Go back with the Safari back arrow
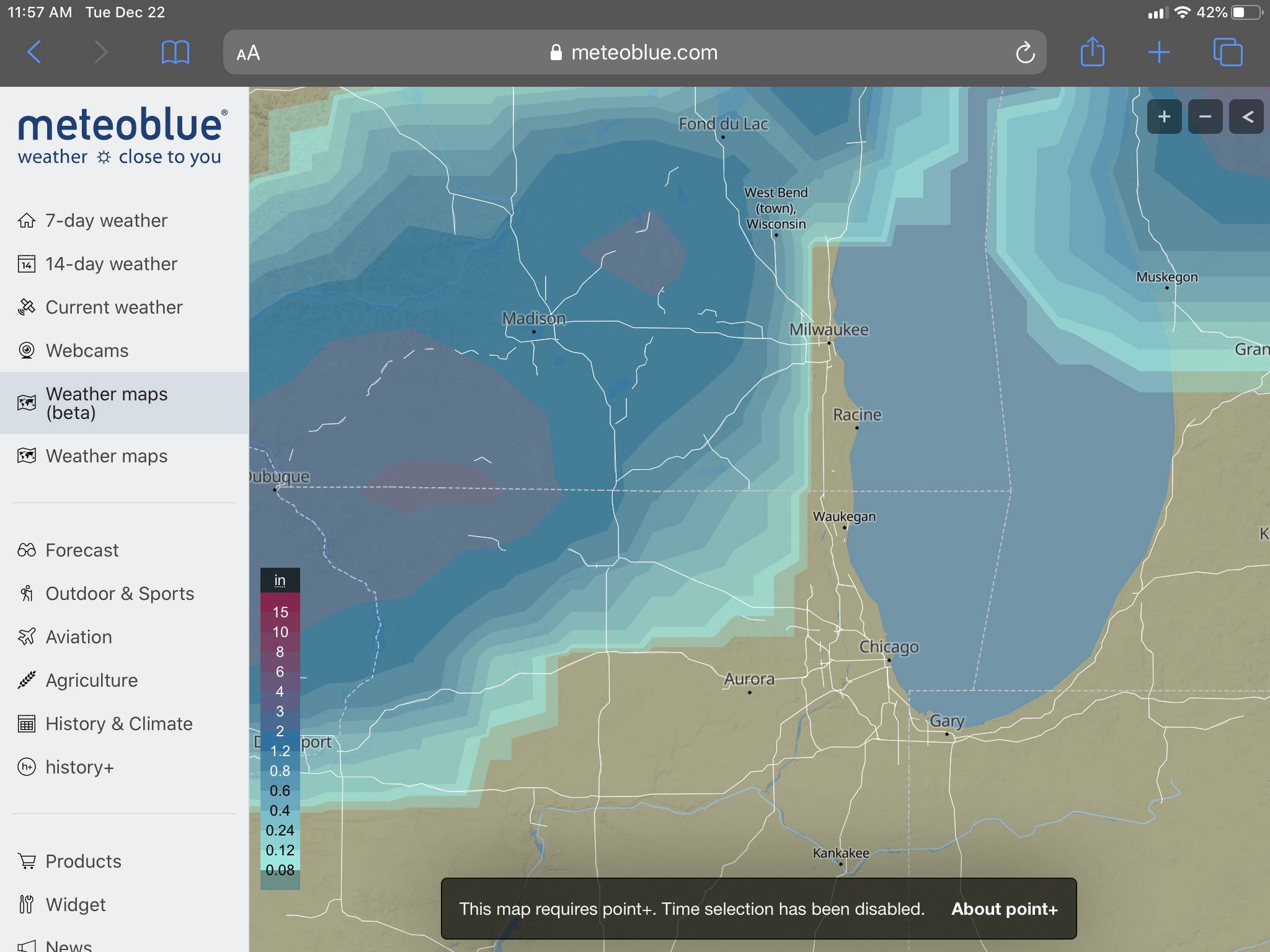 point(35,52)
